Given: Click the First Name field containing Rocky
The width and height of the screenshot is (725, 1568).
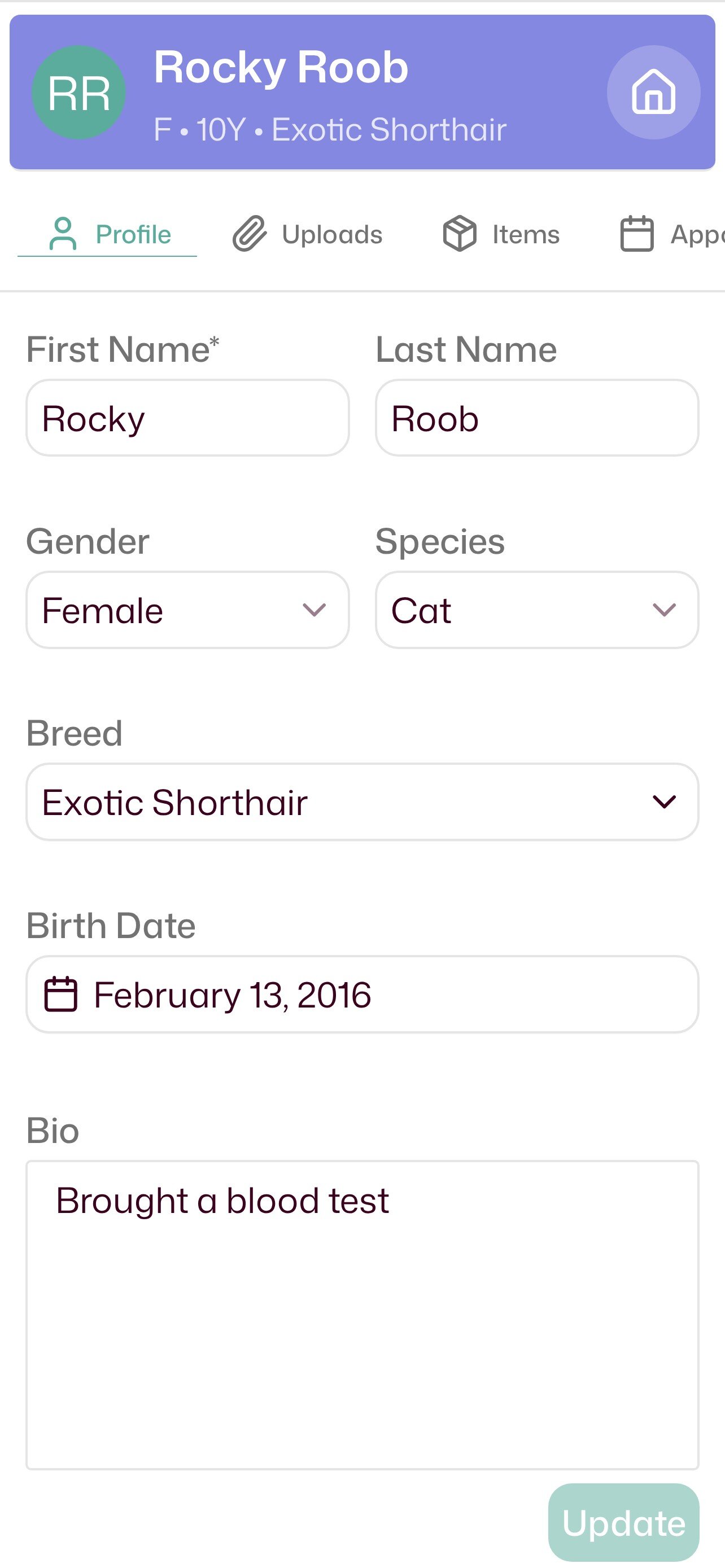Looking at the screenshot, I should point(187,418).
